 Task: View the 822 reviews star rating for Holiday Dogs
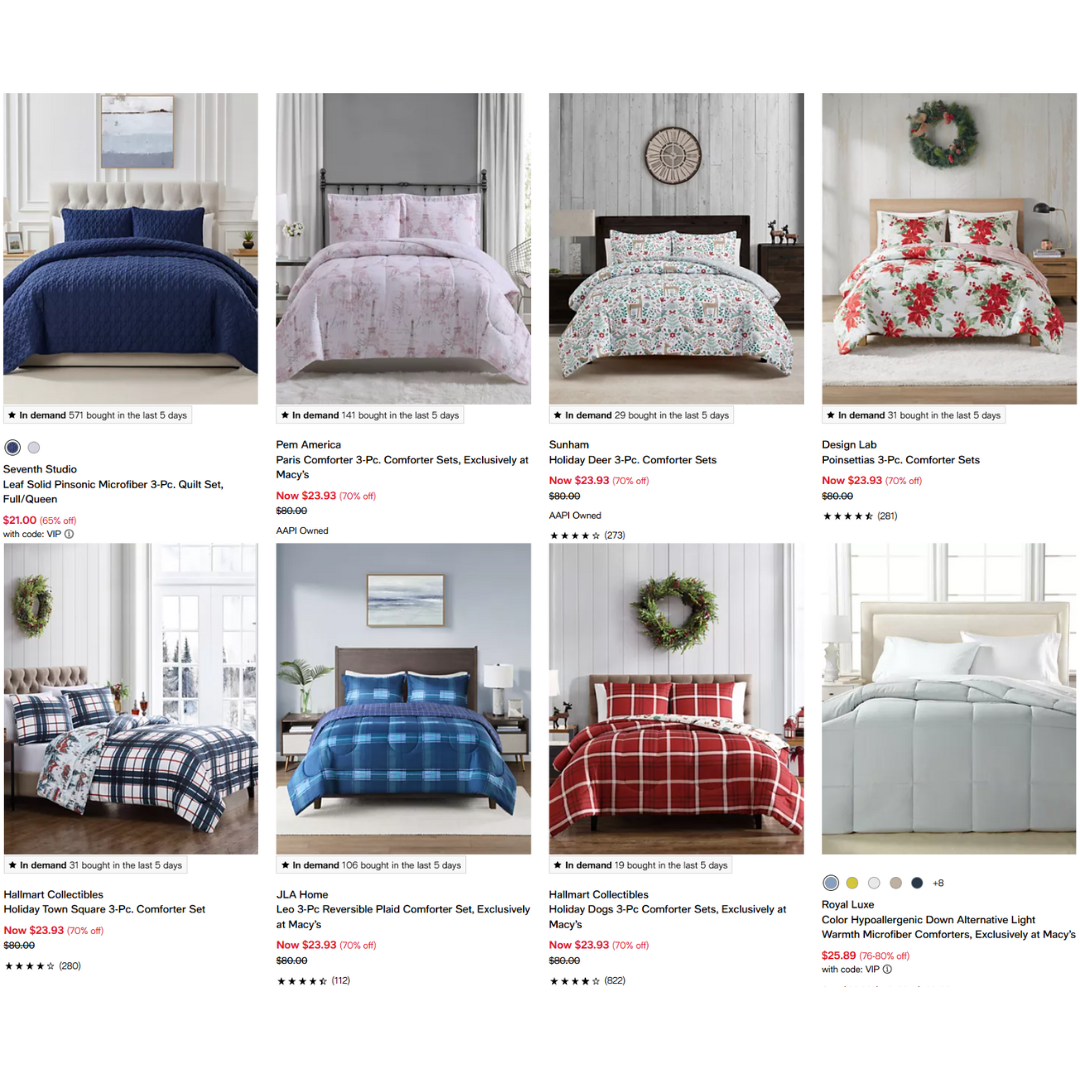pyautogui.click(x=588, y=981)
